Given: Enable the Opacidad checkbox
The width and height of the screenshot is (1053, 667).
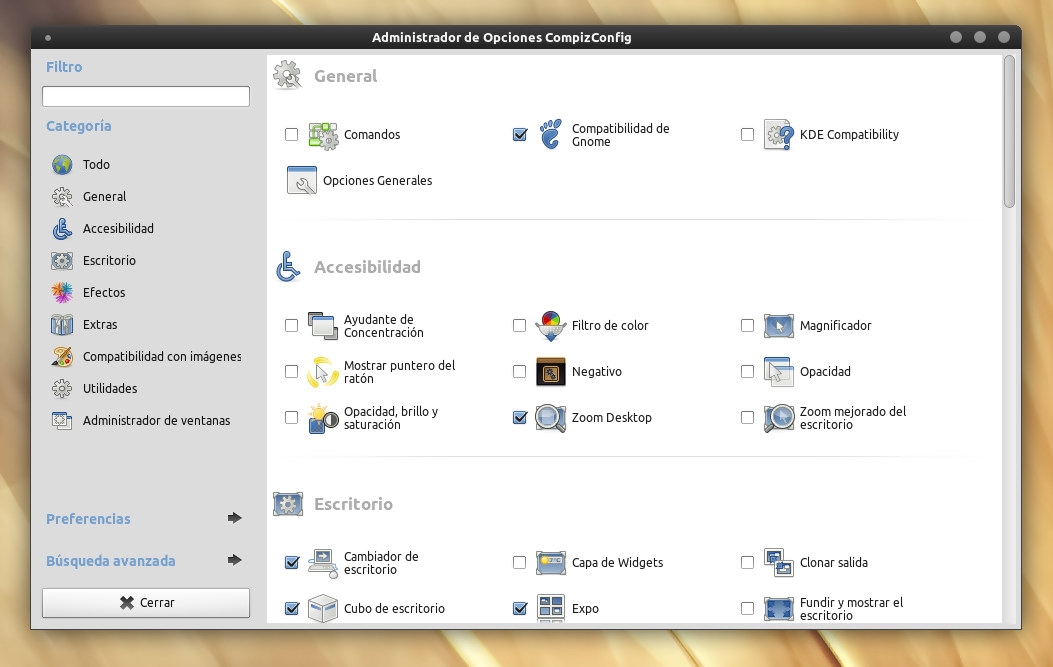Looking at the screenshot, I should pyautogui.click(x=747, y=371).
